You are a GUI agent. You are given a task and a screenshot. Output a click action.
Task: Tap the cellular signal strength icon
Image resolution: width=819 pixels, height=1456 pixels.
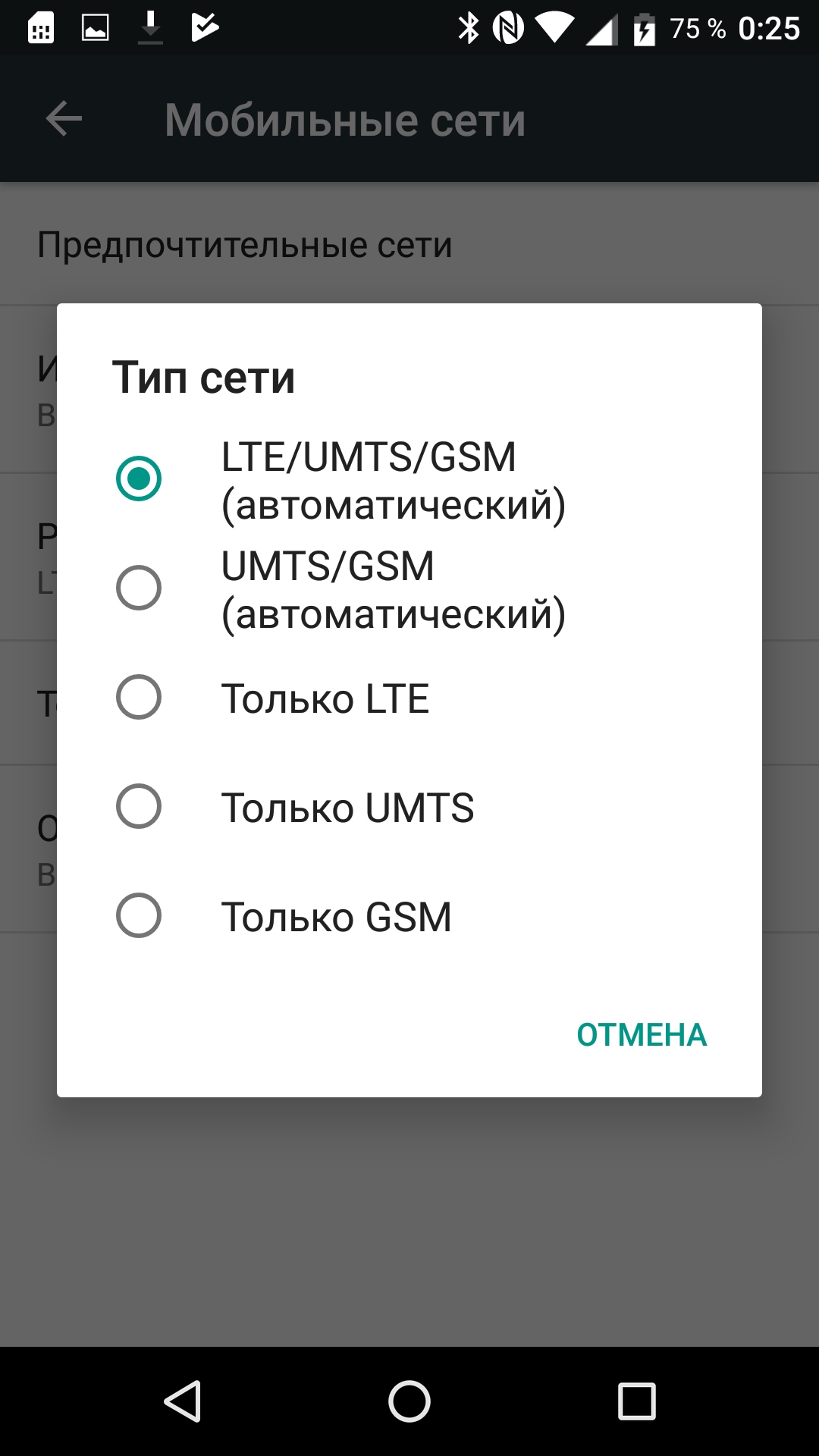pyautogui.click(x=602, y=30)
